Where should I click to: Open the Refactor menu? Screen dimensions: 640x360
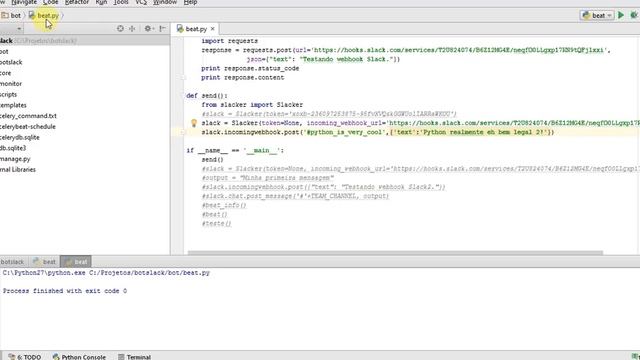point(77,2)
